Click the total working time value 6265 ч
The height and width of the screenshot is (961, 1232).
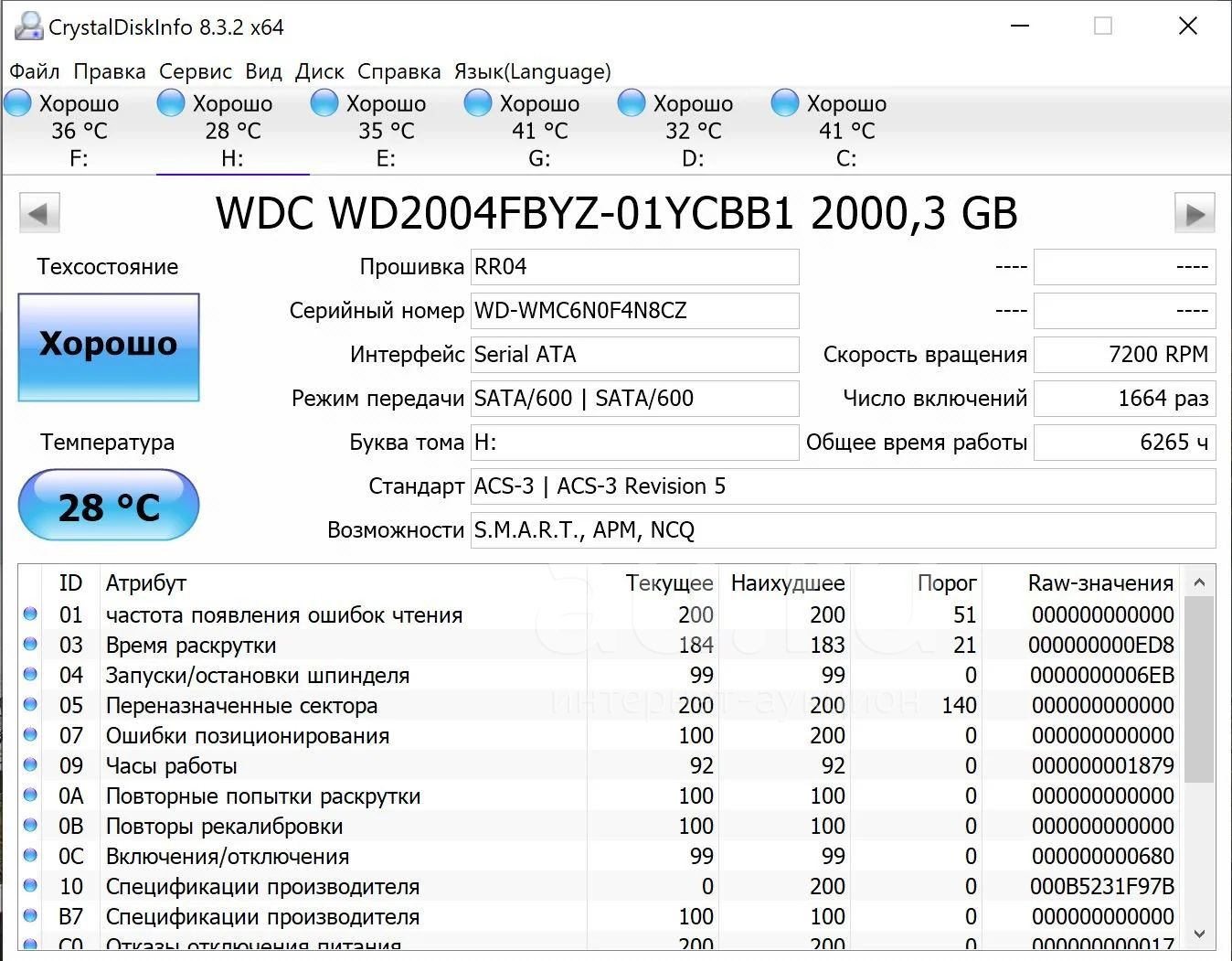coord(1125,443)
